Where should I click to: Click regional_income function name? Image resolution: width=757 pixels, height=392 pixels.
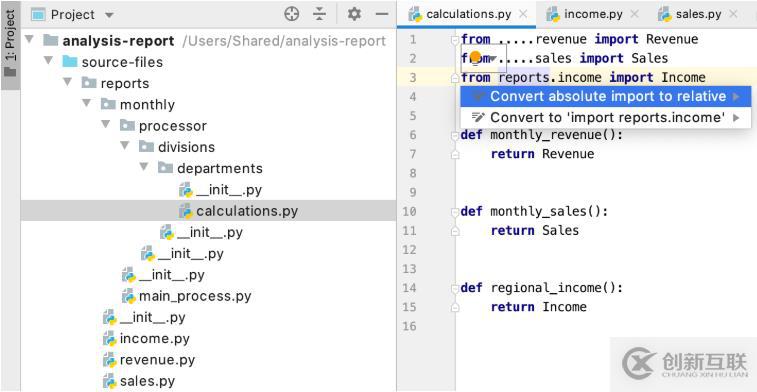point(546,288)
